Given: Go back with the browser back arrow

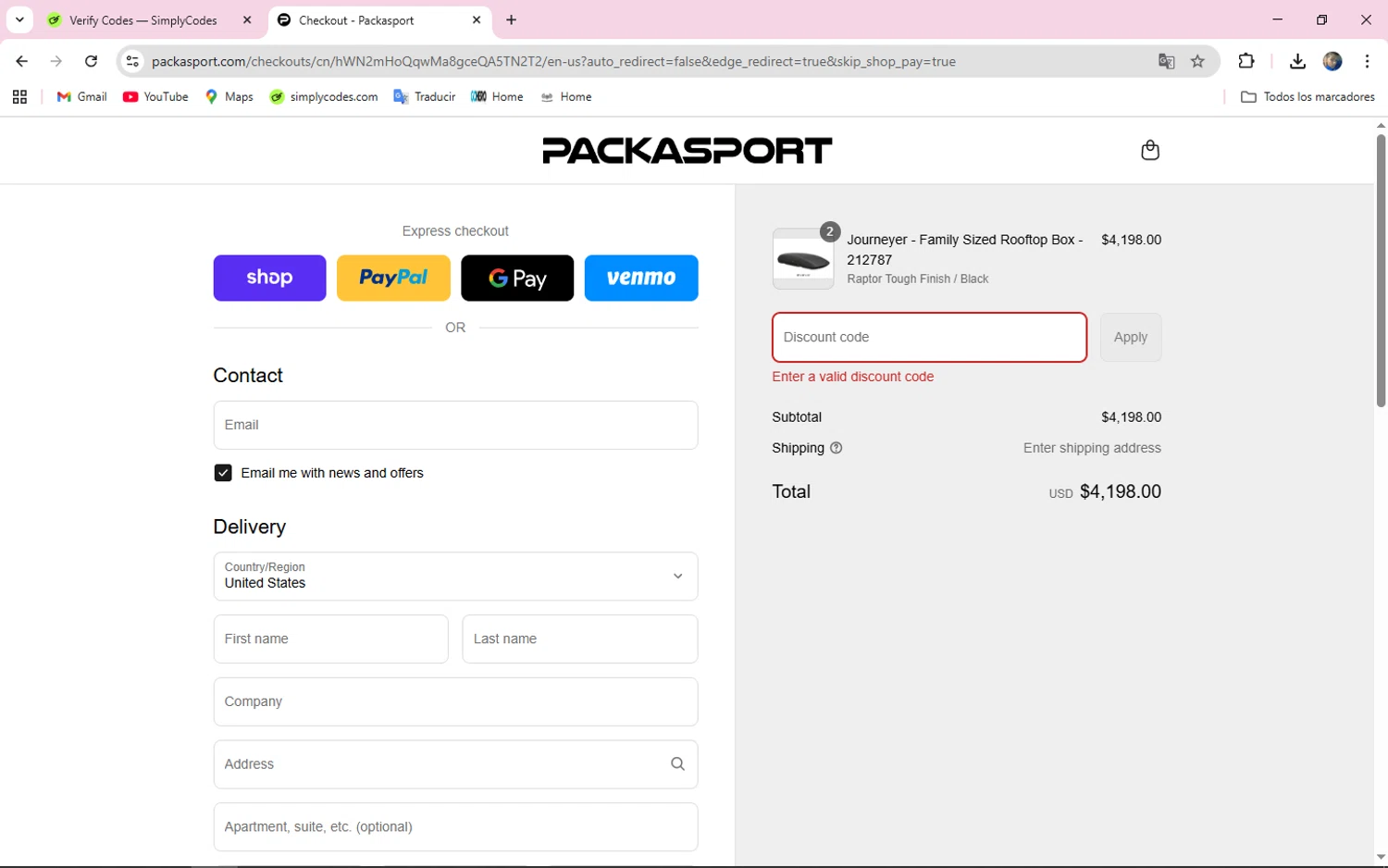Looking at the screenshot, I should pyautogui.click(x=21, y=61).
